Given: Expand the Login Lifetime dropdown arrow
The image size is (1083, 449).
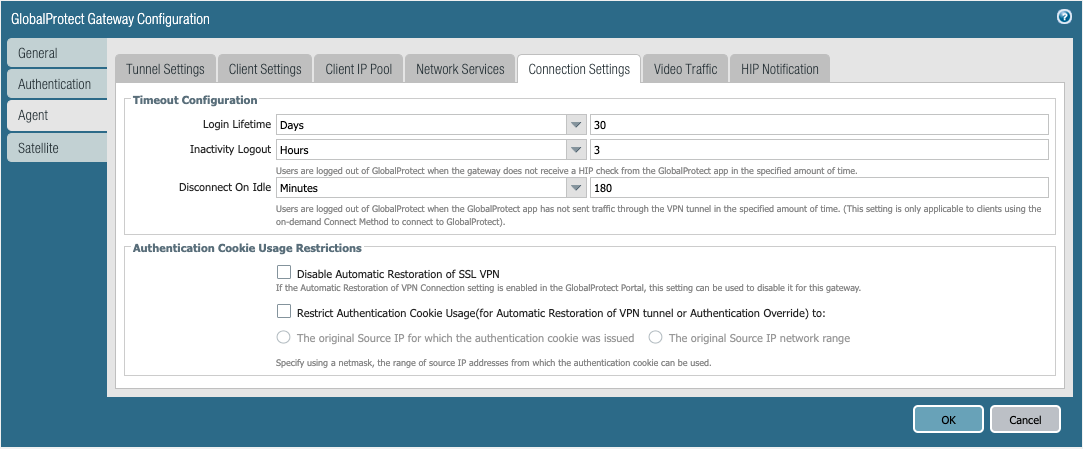Looking at the screenshot, I should coord(575,125).
